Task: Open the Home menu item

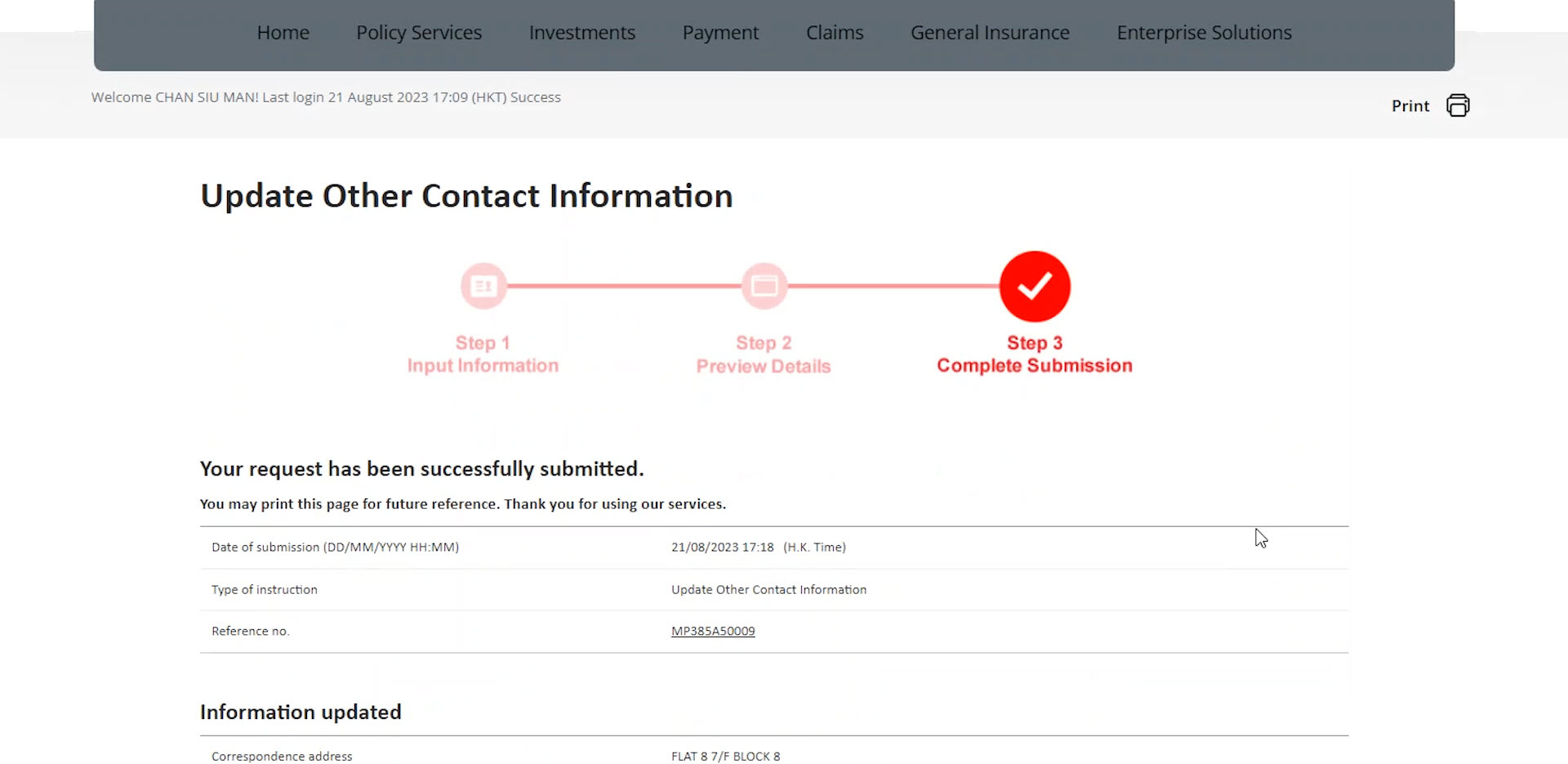Action: 283,33
